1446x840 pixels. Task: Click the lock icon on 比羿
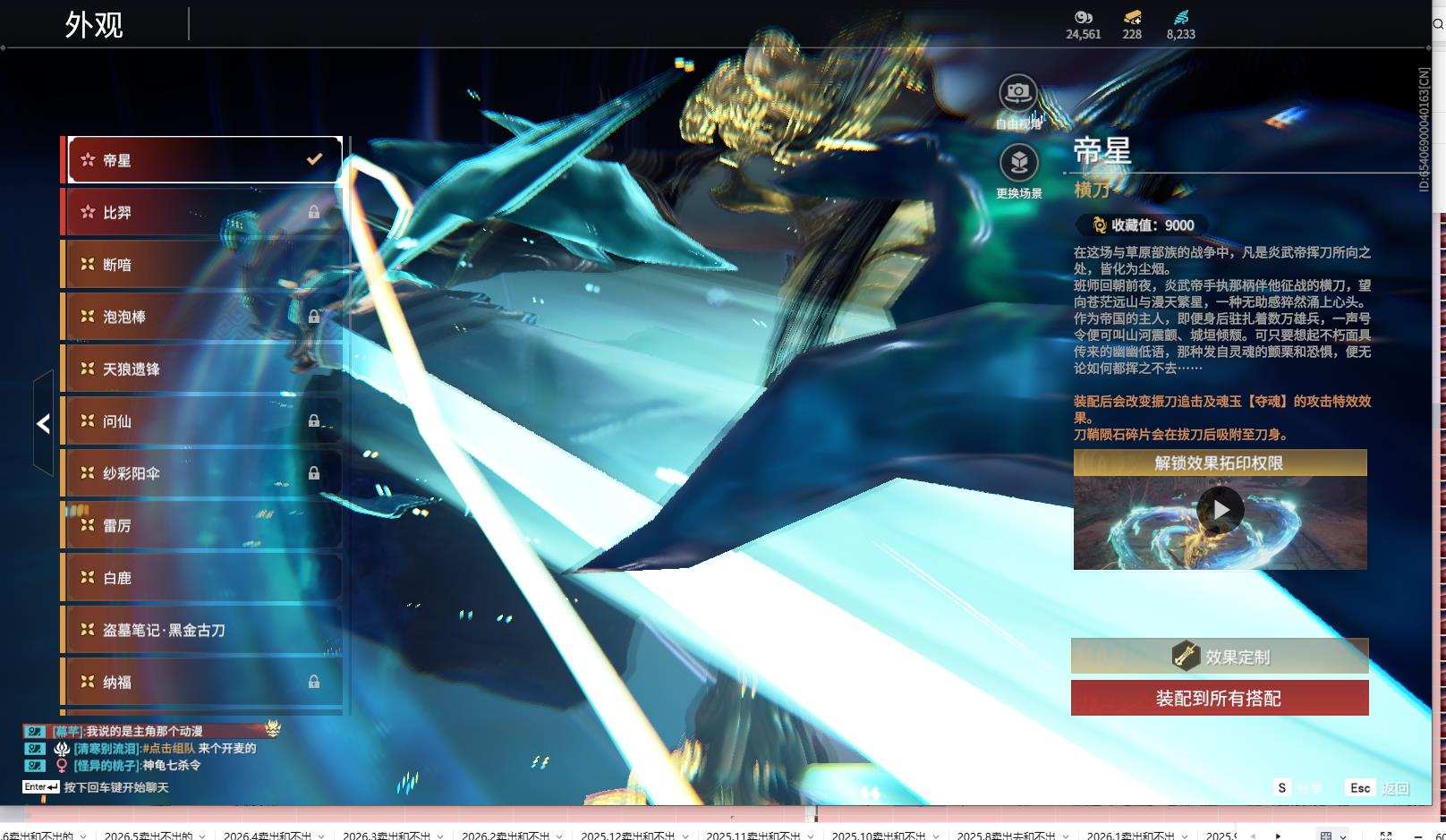(314, 212)
